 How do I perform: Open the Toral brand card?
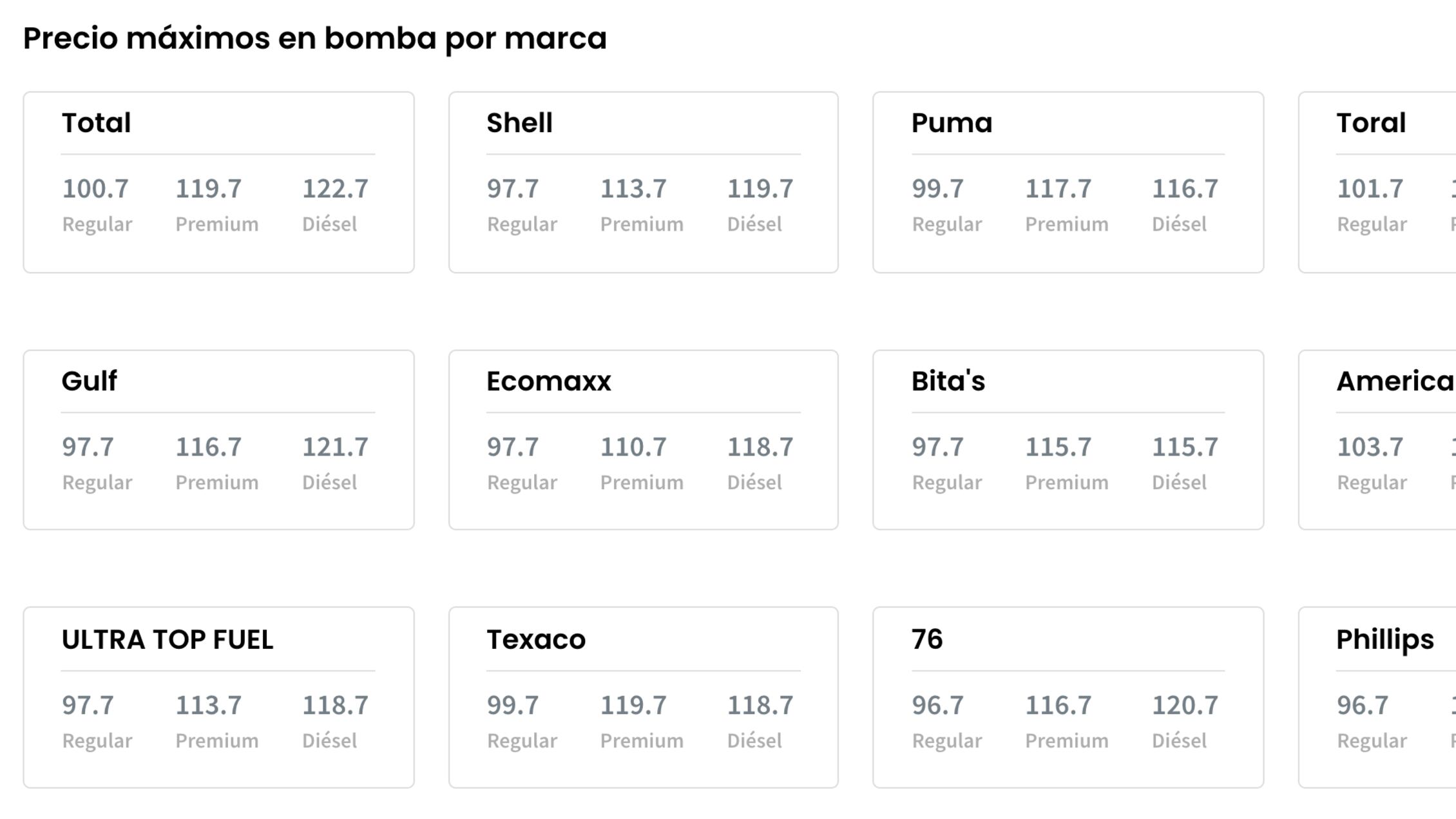pos(1371,123)
